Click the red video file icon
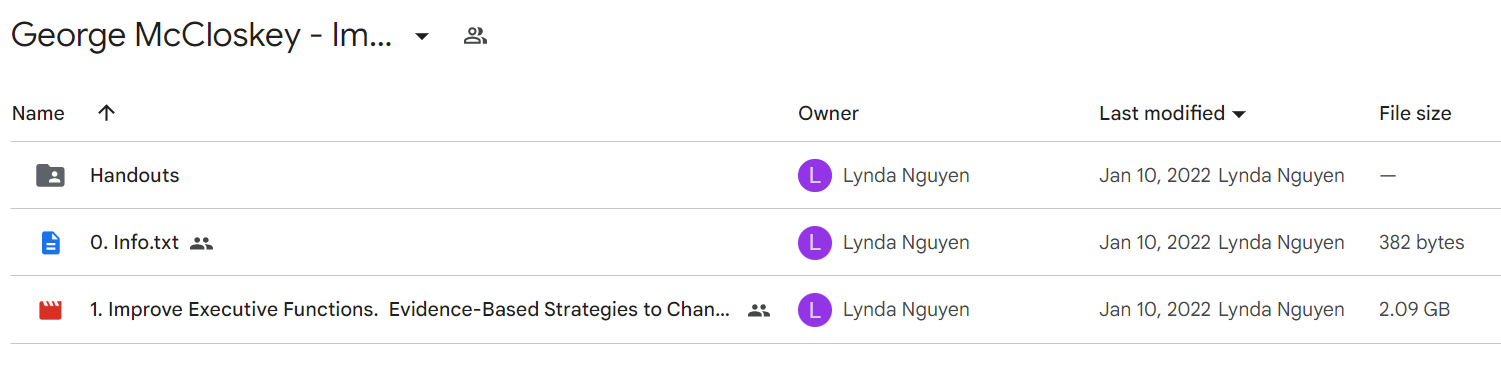The image size is (1501, 390). click(x=50, y=310)
